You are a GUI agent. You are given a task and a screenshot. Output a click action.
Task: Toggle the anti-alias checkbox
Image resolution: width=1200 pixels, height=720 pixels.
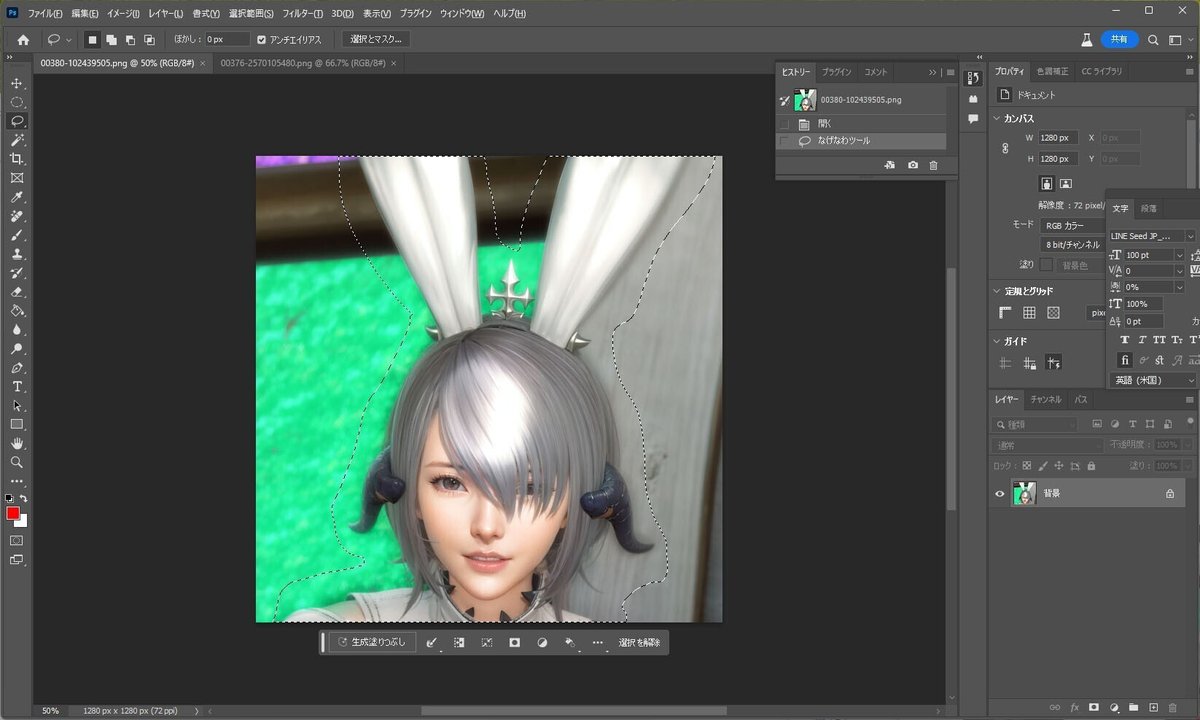coord(262,39)
